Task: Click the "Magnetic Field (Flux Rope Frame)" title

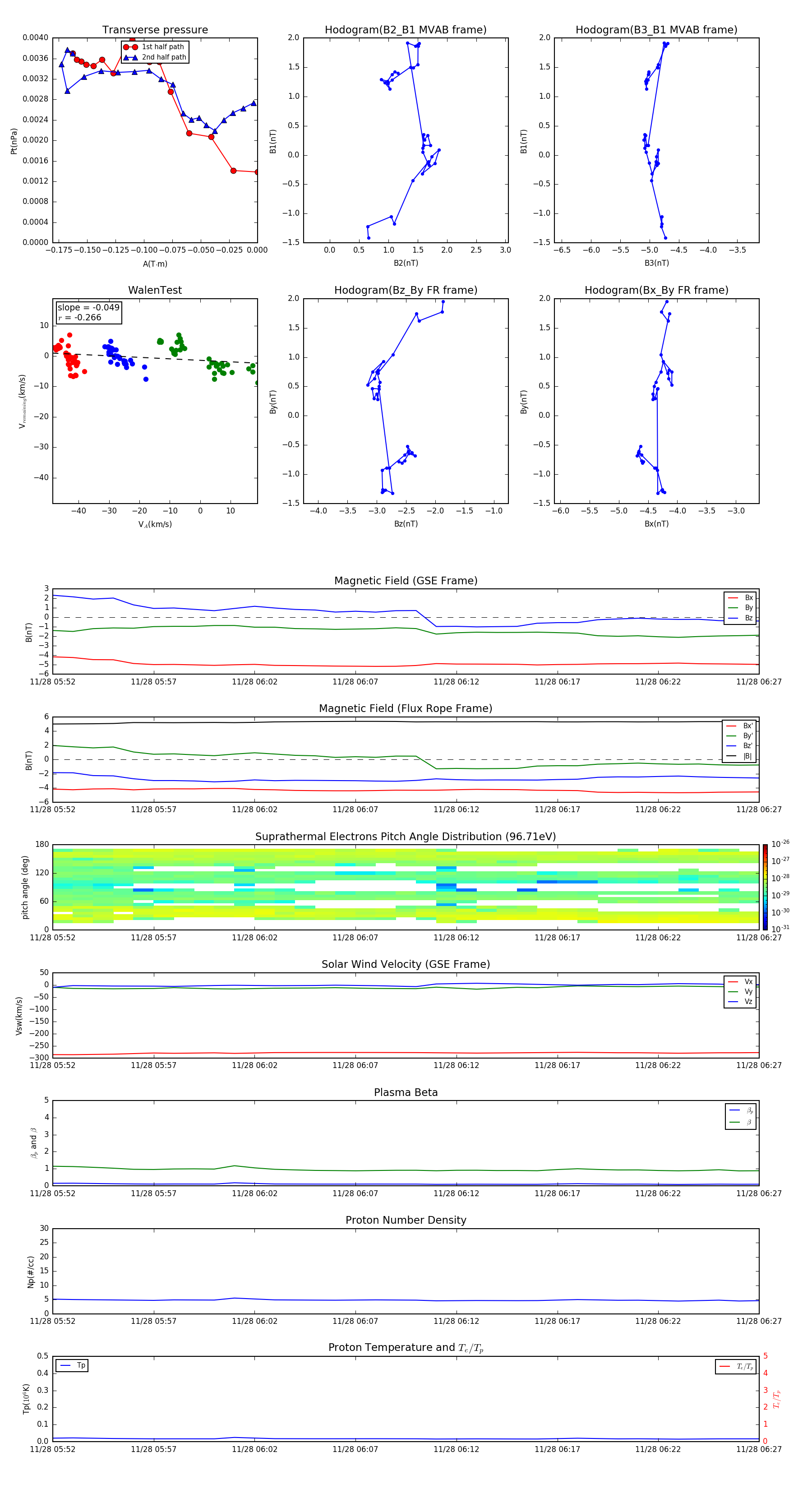Action: click(x=406, y=709)
